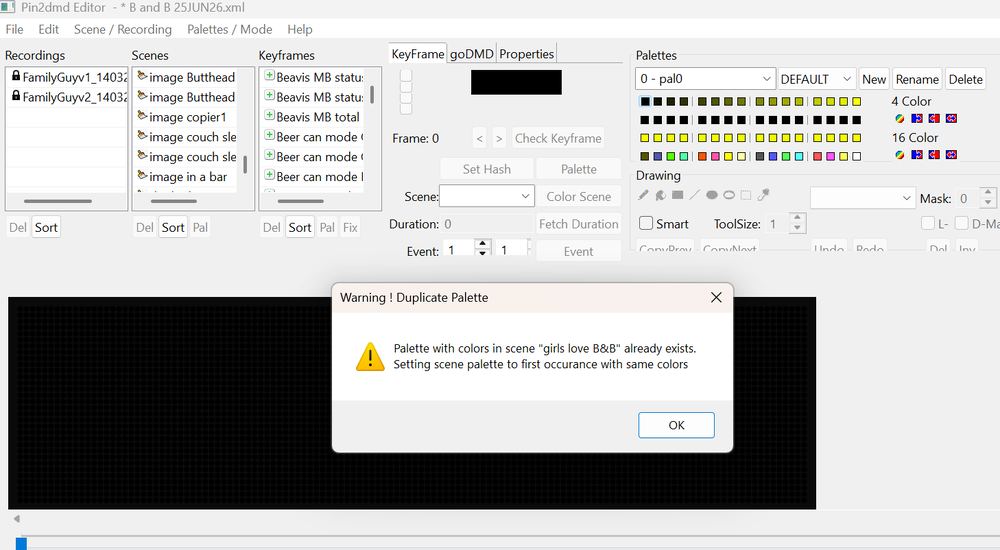Click the Check Keyframe button

[558, 138]
